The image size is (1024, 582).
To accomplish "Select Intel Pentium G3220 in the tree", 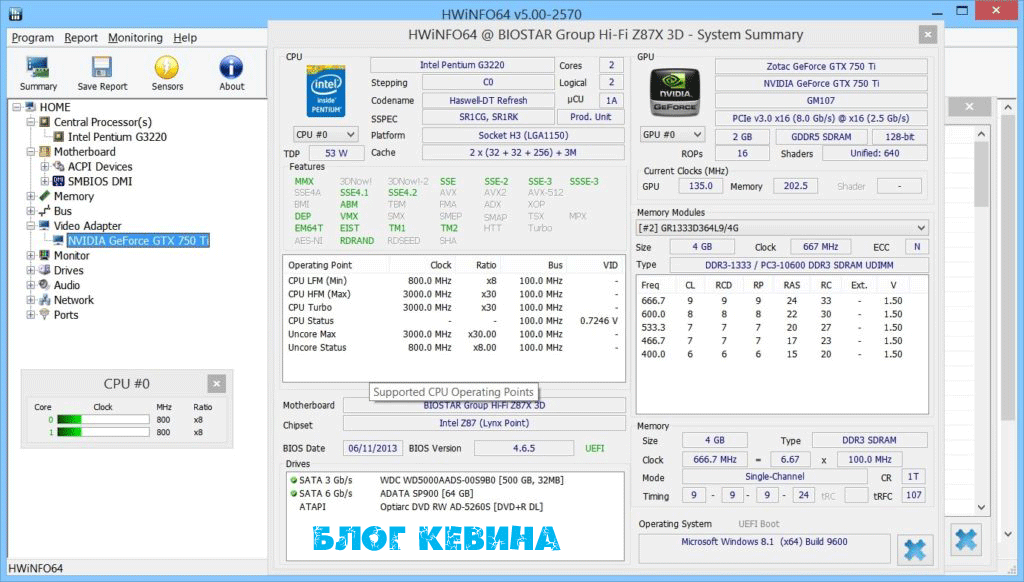I will click(x=117, y=137).
